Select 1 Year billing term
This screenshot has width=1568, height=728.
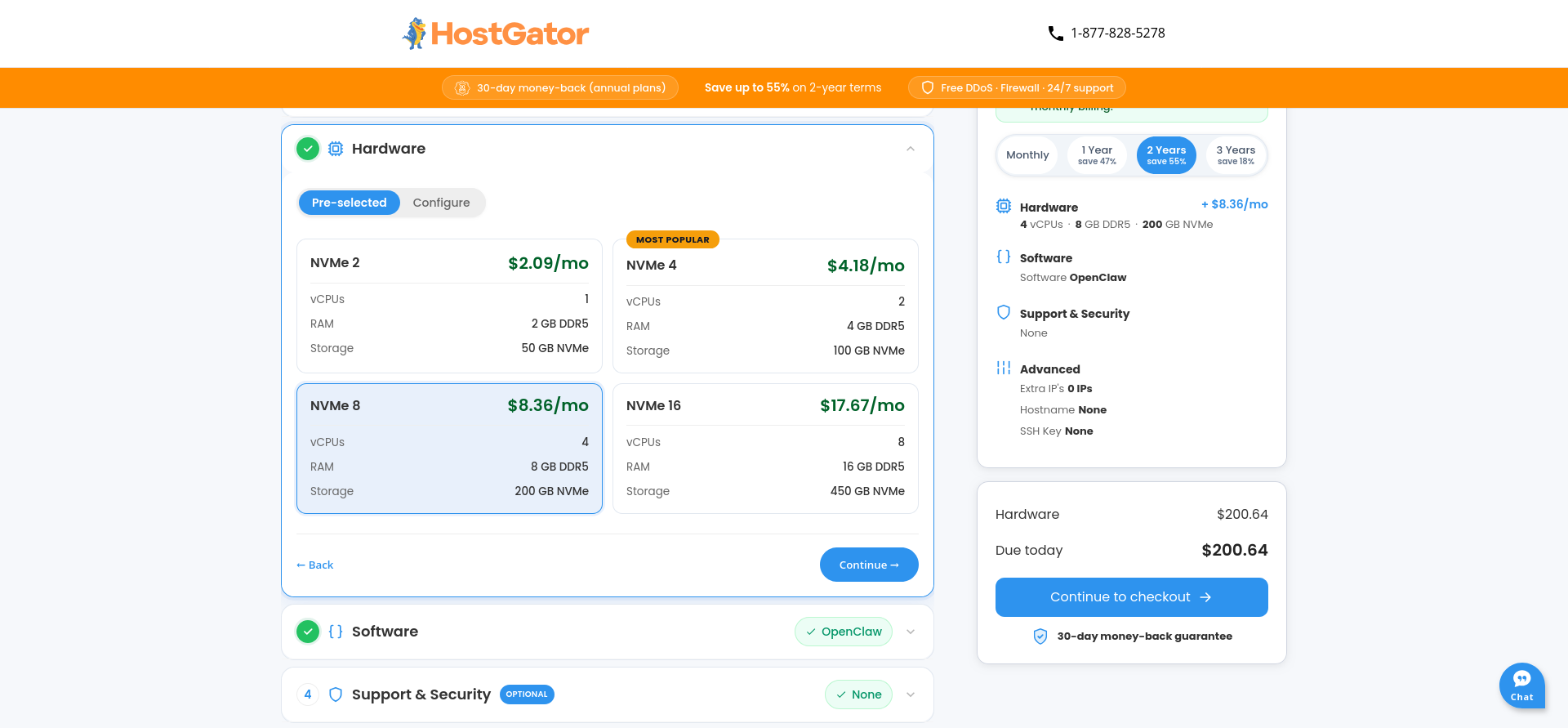click(1097, 155)
